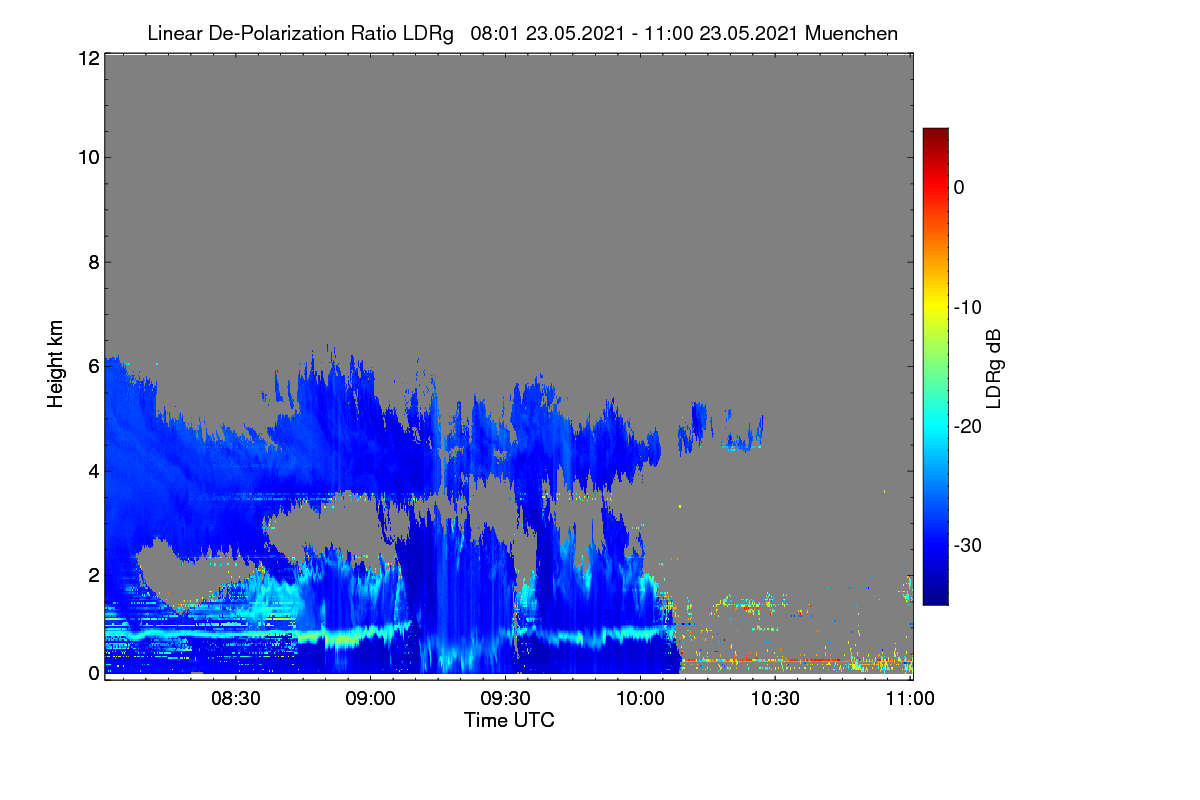Click the -10 dB colorbar label
The image size is (1200, 800).
pyautogui.click(x=968, y=307)
